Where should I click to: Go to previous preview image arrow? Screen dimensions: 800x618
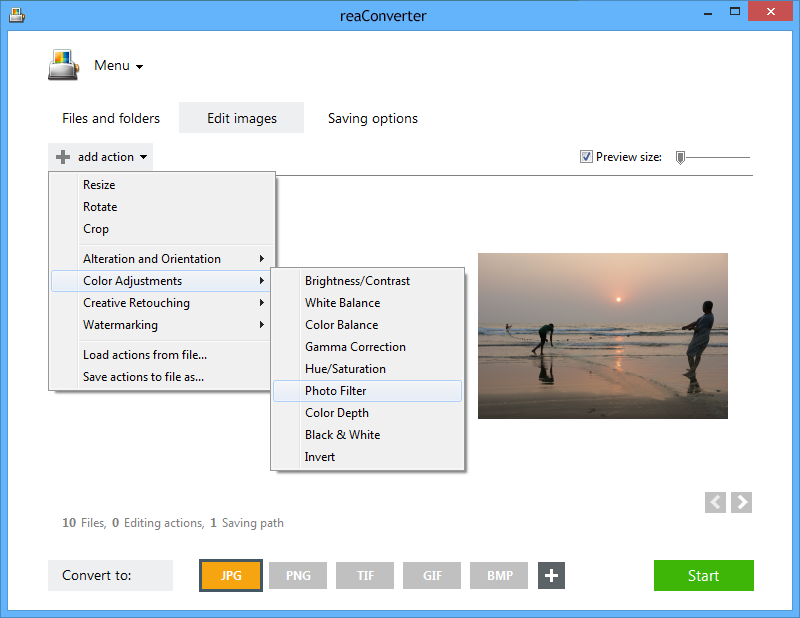coord(715,503)
